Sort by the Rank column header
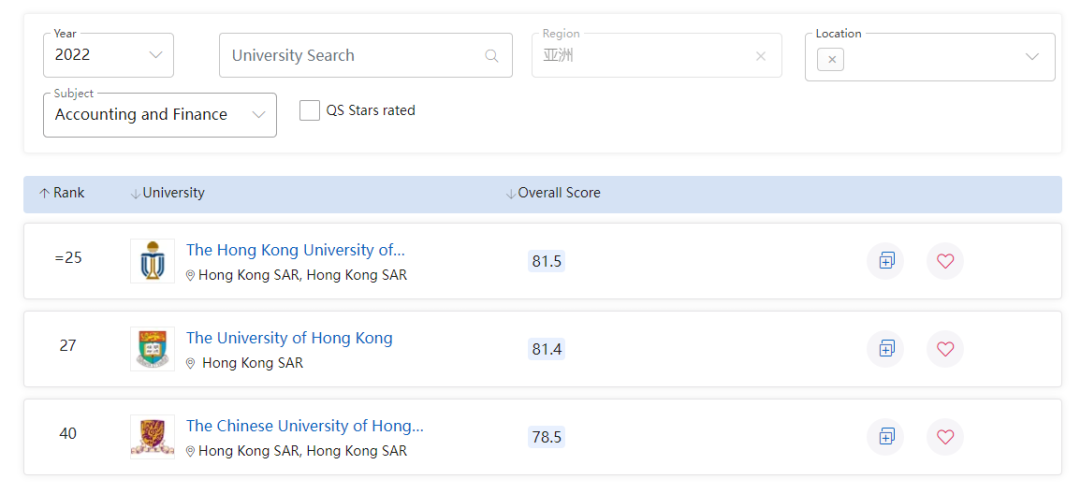This screenshot has width=1080, height=494. point(62,193)
